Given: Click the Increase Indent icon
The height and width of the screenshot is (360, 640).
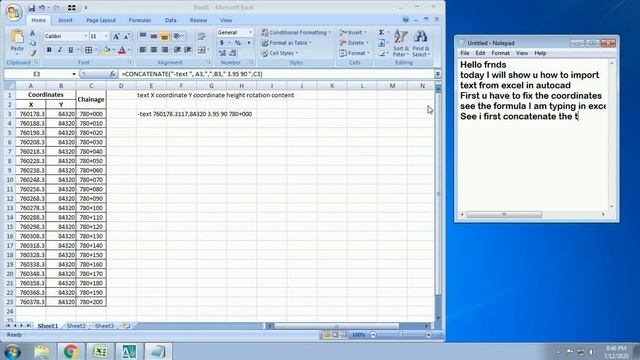Looking at the screenshot, I should (188, 50).
